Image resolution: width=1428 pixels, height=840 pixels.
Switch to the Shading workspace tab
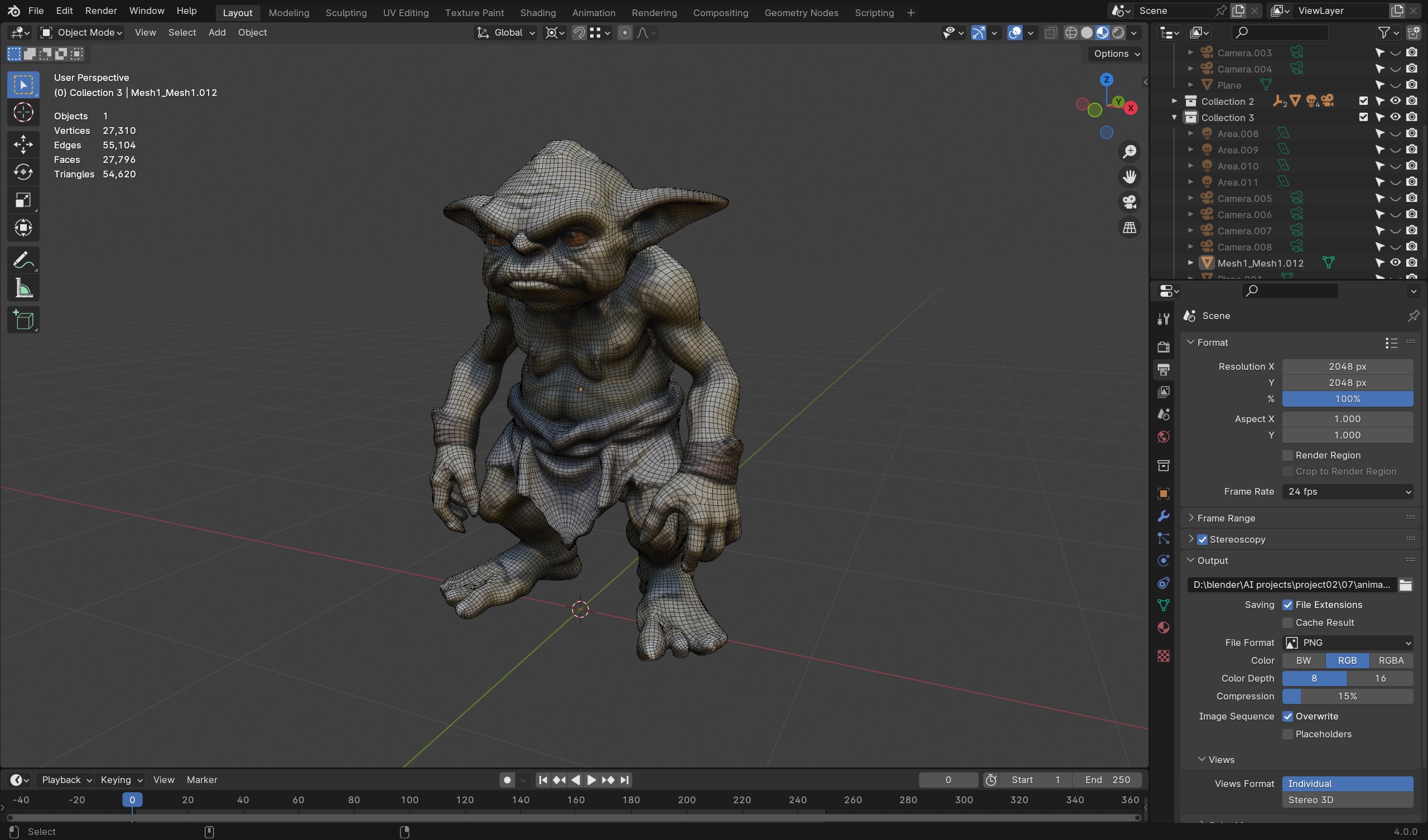(538, 12)
